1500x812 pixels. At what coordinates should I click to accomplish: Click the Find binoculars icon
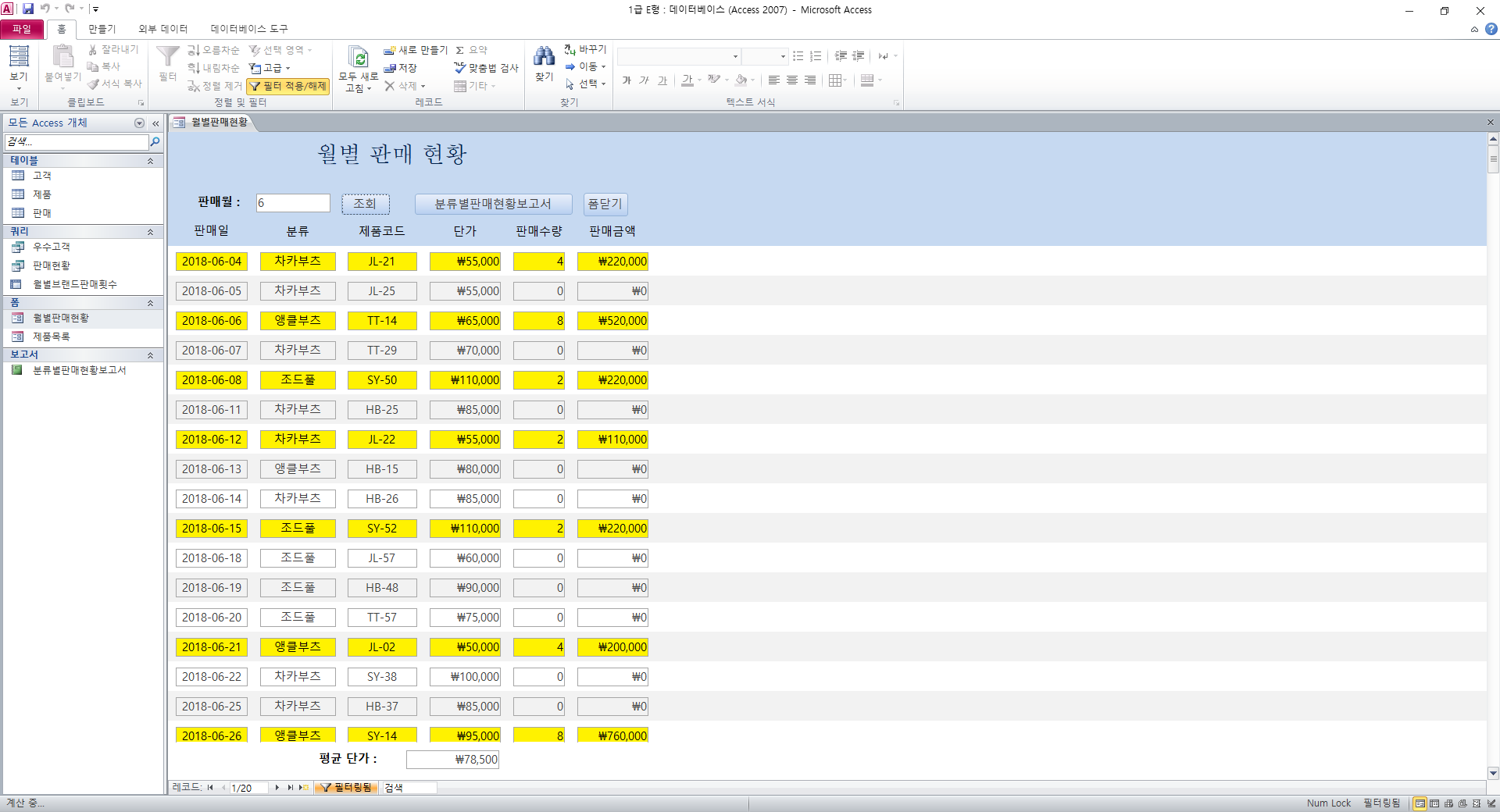point(544,57)
